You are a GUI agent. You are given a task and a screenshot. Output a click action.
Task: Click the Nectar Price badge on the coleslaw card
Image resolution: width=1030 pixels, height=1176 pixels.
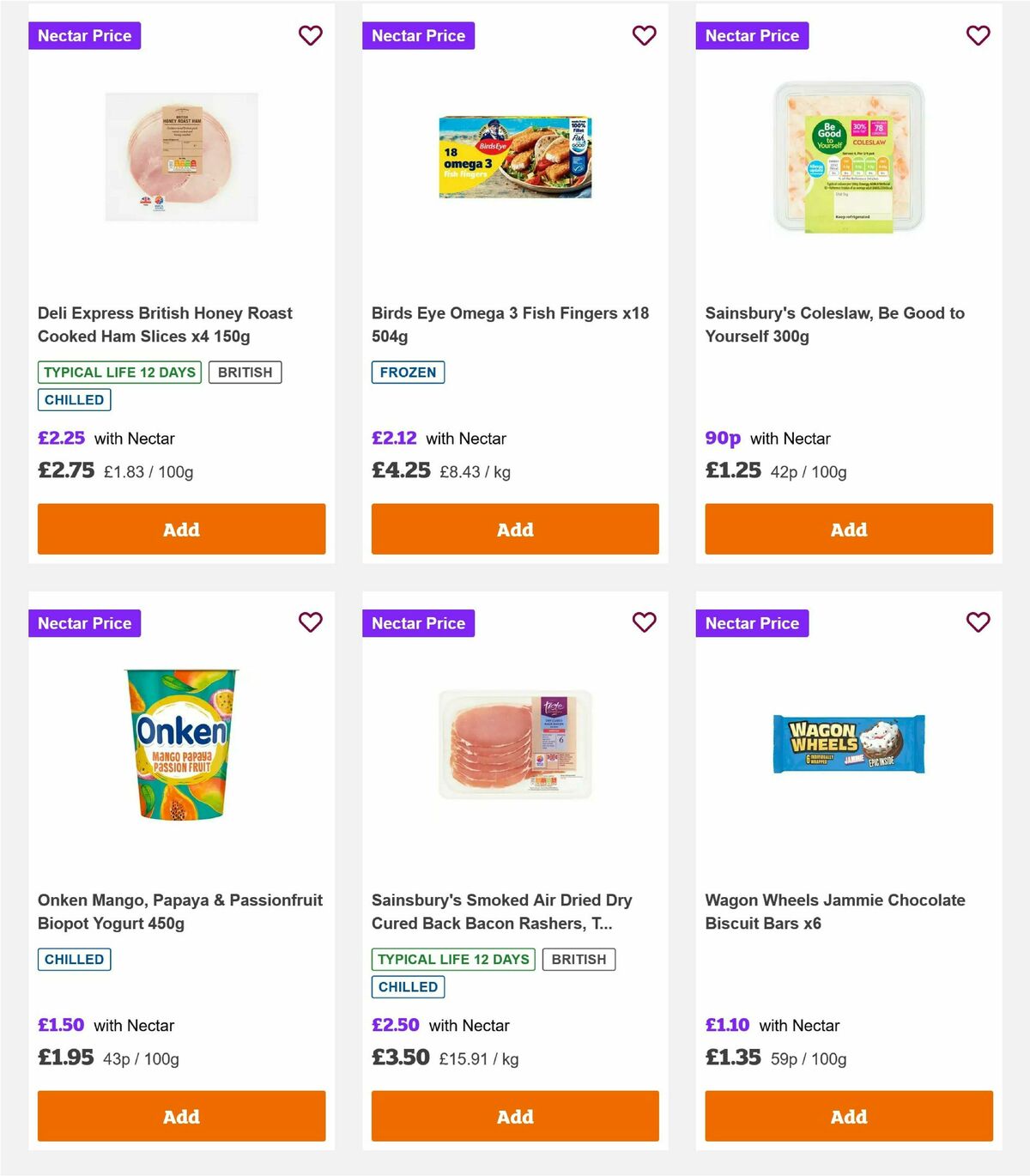752,35
